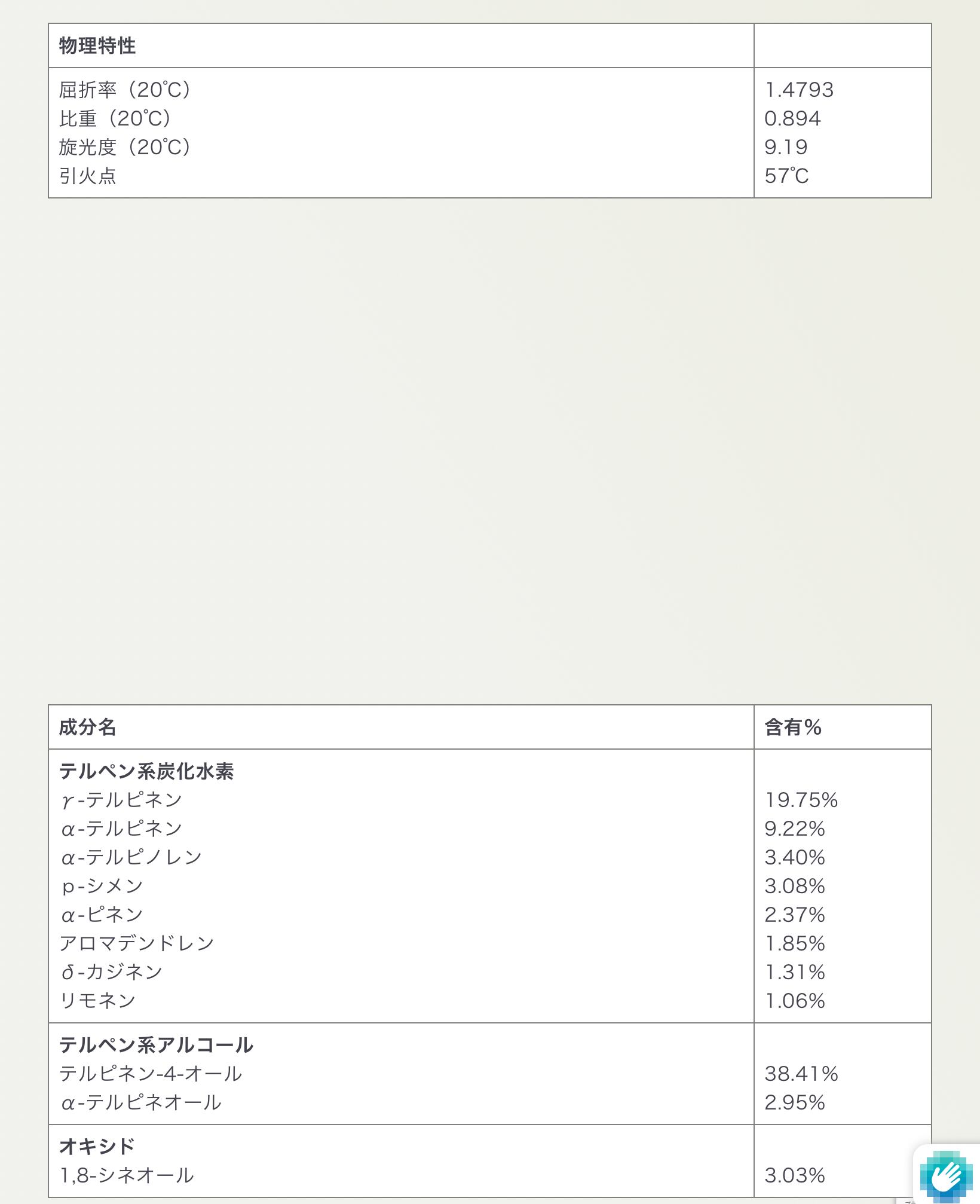Click the blue hand badge icon
980x1204 pixels.
pyautogui.click(x=948, y=1175)
